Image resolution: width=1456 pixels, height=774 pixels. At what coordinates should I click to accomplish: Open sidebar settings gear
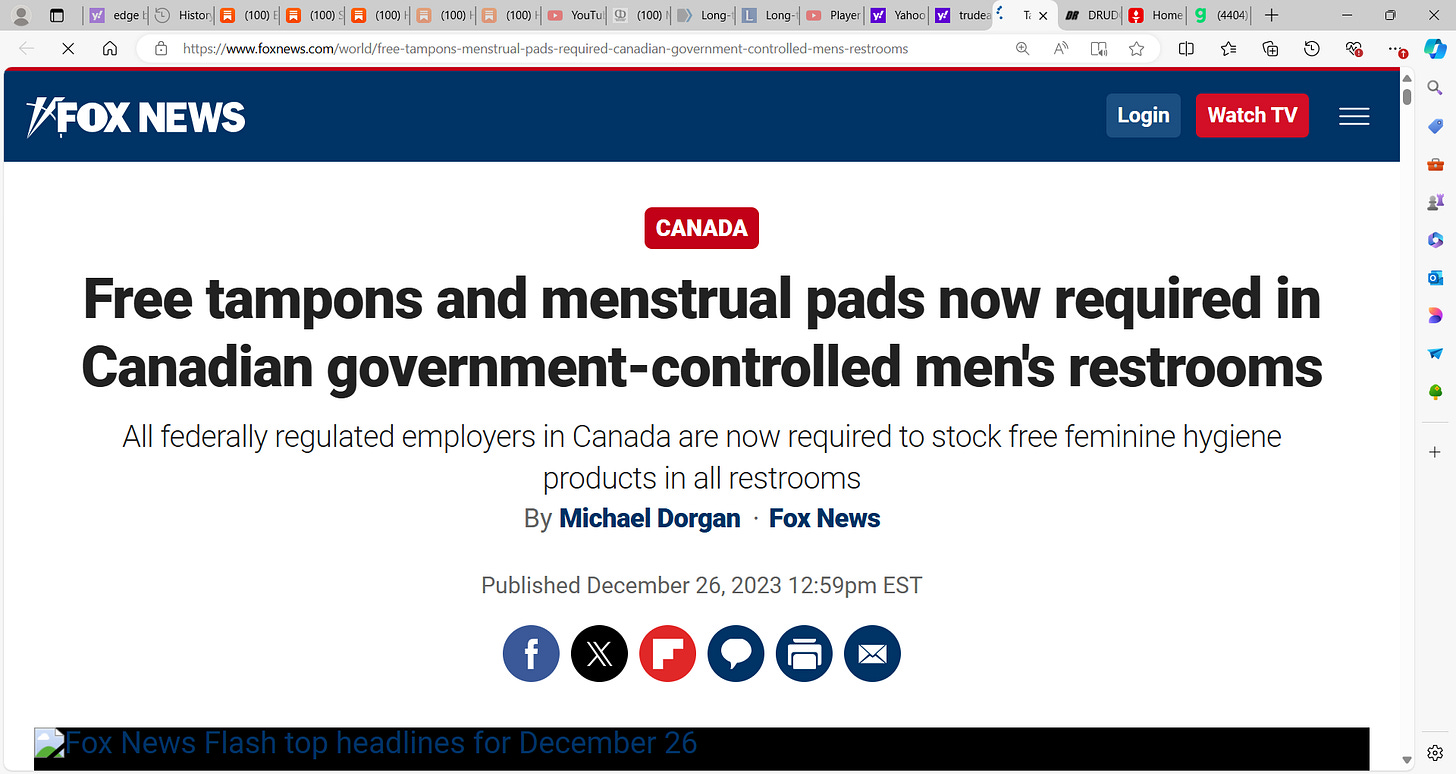click(1435, 753)
